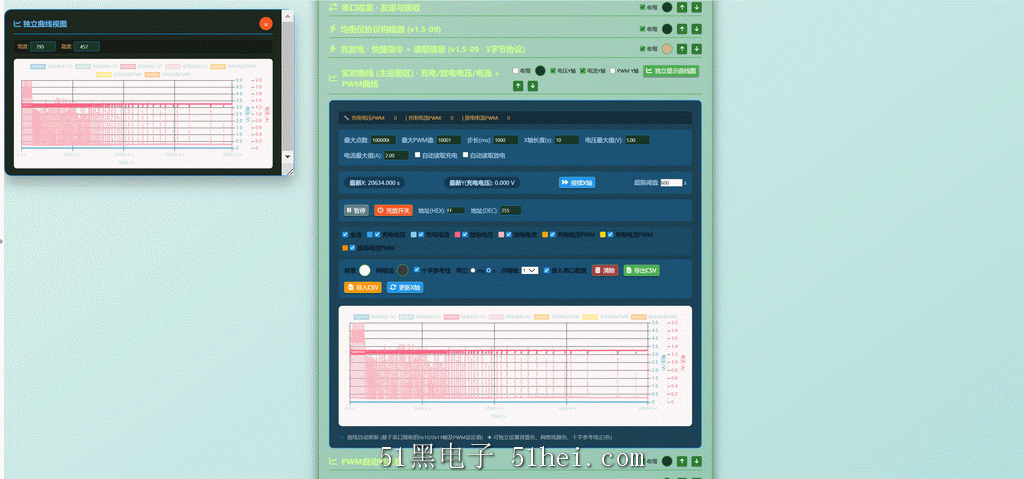The height and width of the screenshot is (479, 1024).
Task: Click the 接续X轴 button
Action: [x=577, y=183]
